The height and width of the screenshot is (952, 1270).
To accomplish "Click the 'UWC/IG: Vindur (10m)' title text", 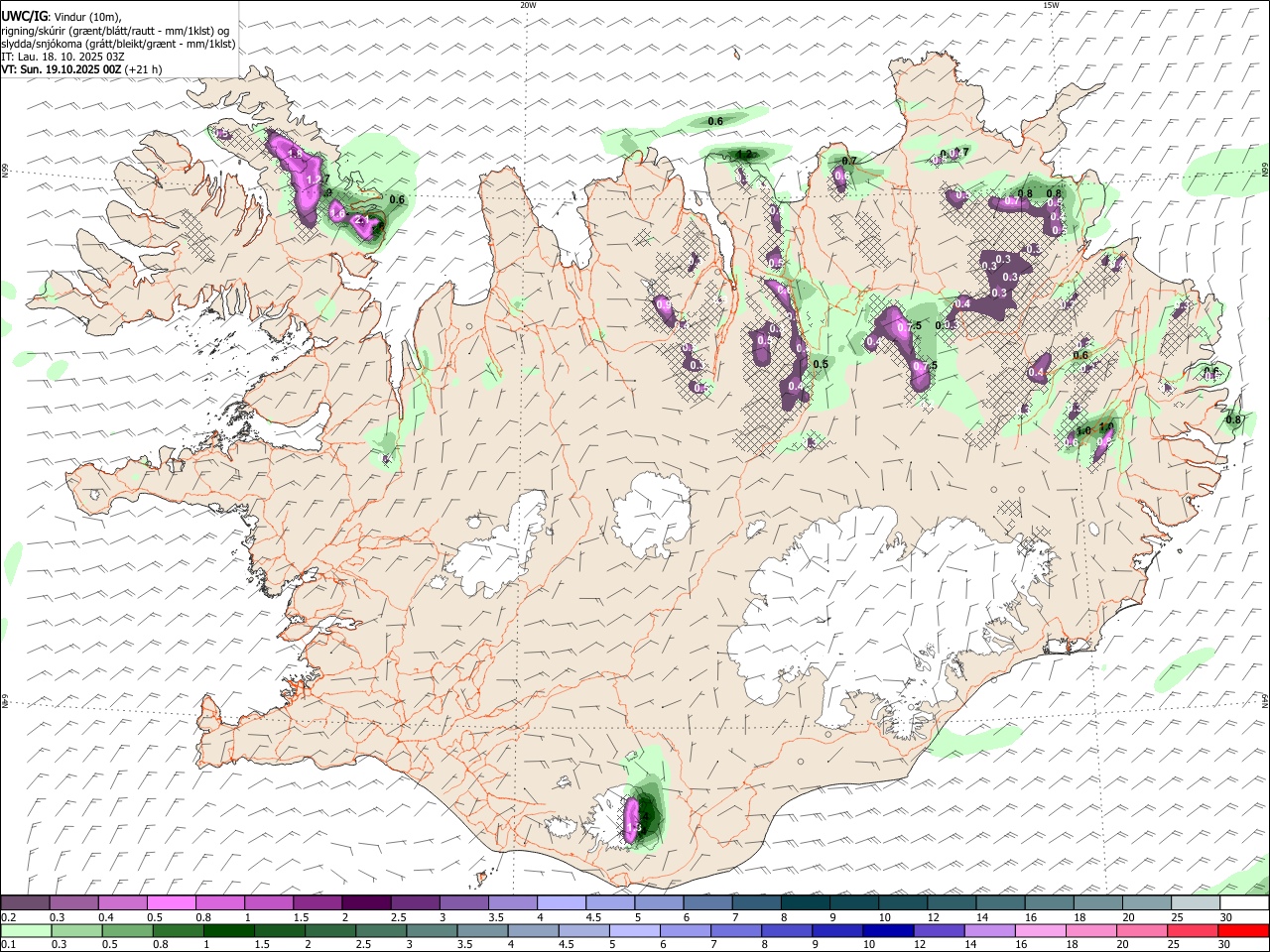I will 62,17.
